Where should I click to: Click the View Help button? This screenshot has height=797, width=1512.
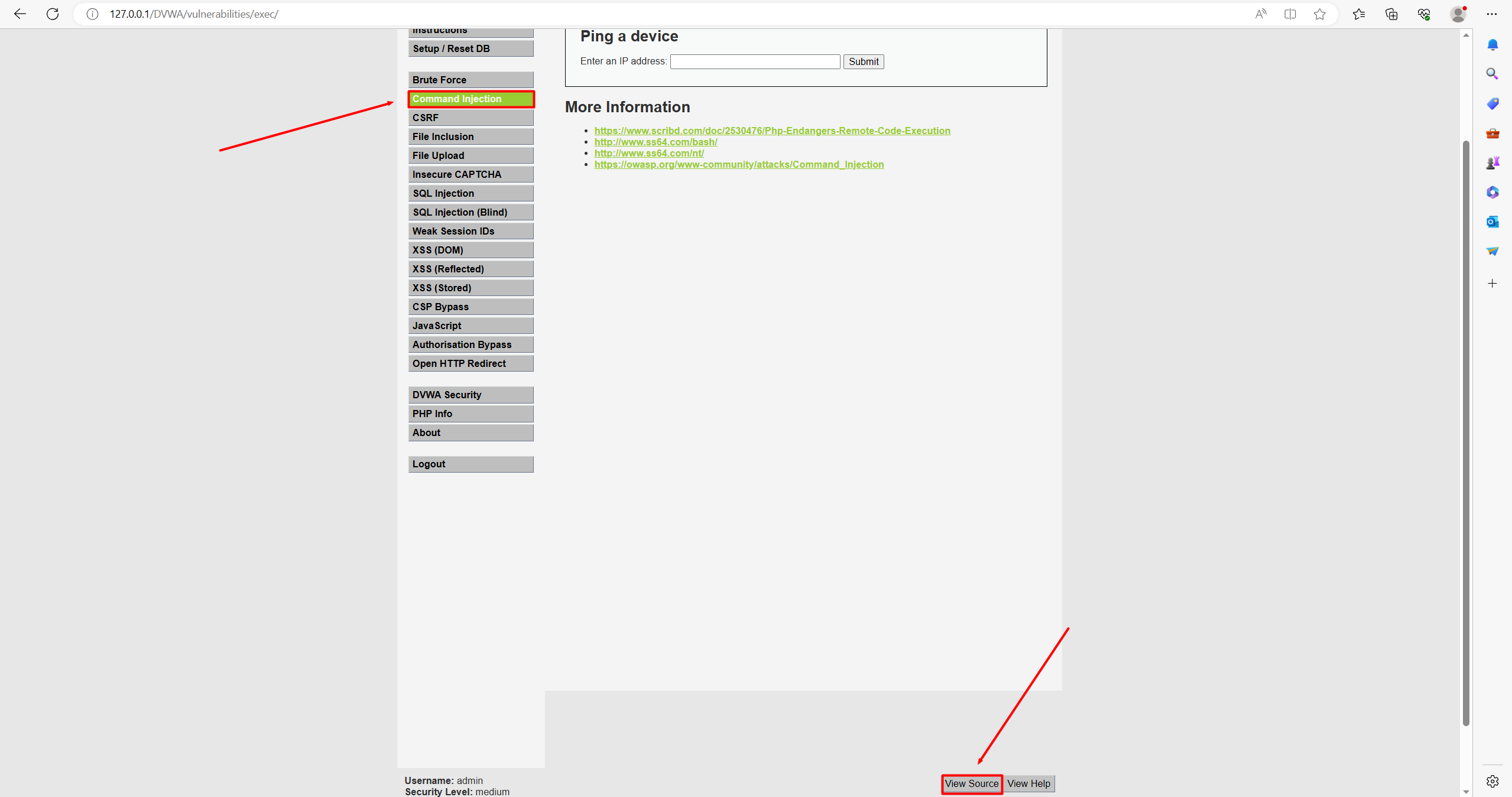1028,783
